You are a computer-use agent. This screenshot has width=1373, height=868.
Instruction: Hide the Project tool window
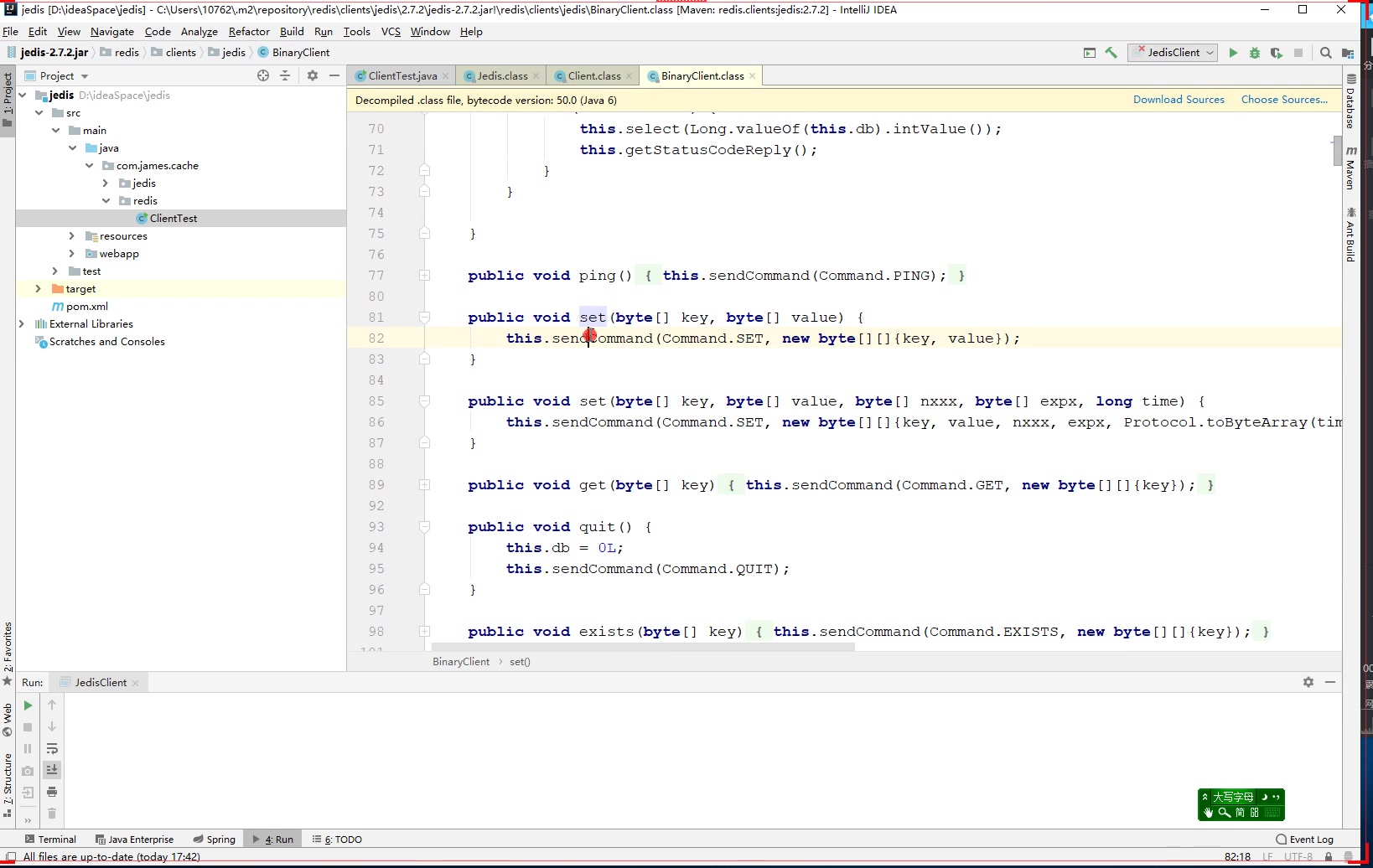pyautogui.click(x=334, y=75)
